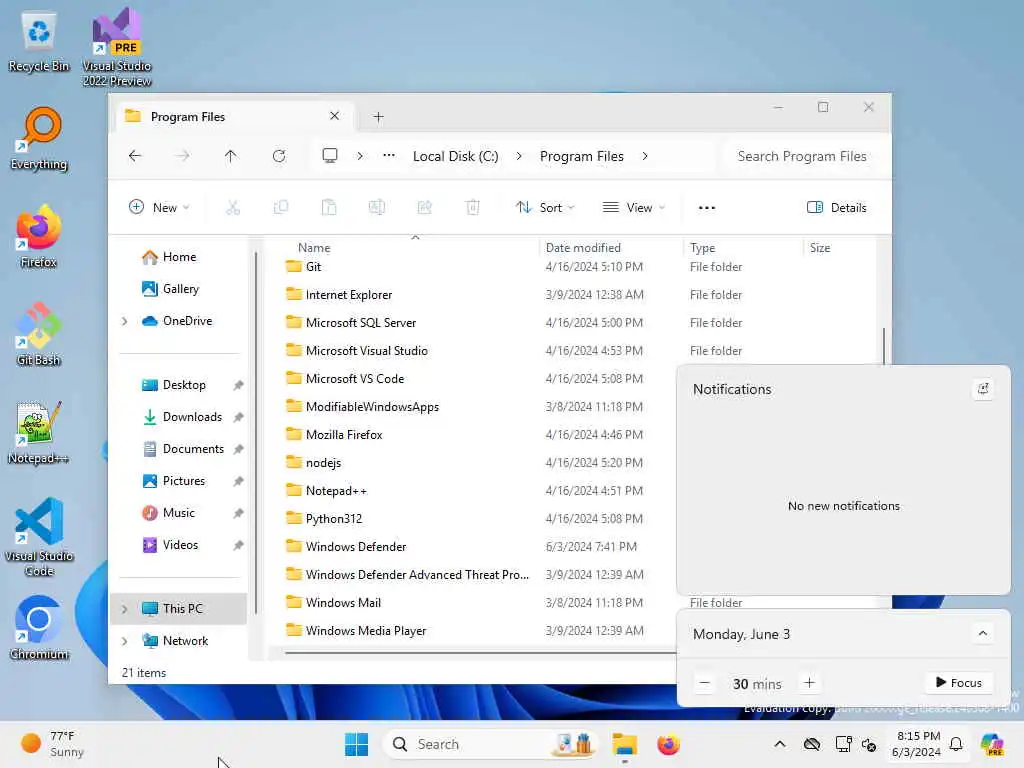Expand chevron after Program Files in address bar
Image resolution: width=1024 pixels, height=768 pixels.
pyautogui.click(x=645, y=156)
